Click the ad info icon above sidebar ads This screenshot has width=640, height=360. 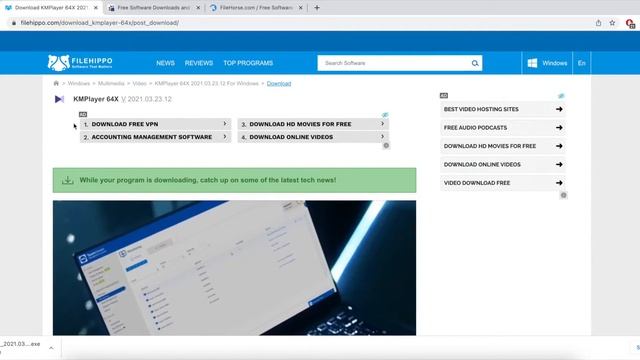561,96
